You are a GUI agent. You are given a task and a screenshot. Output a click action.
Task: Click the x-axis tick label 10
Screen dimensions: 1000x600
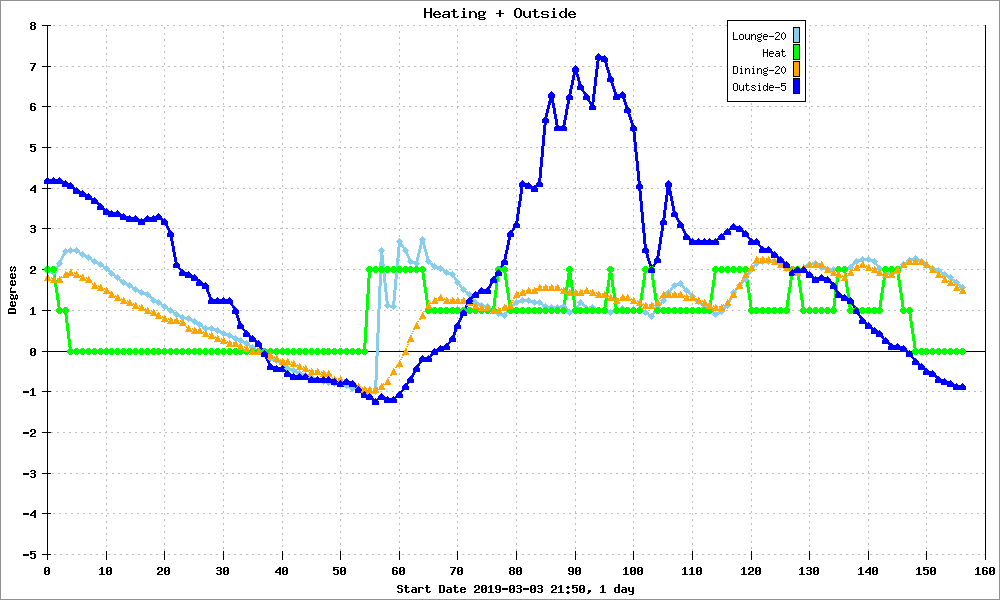coord(105,571)
